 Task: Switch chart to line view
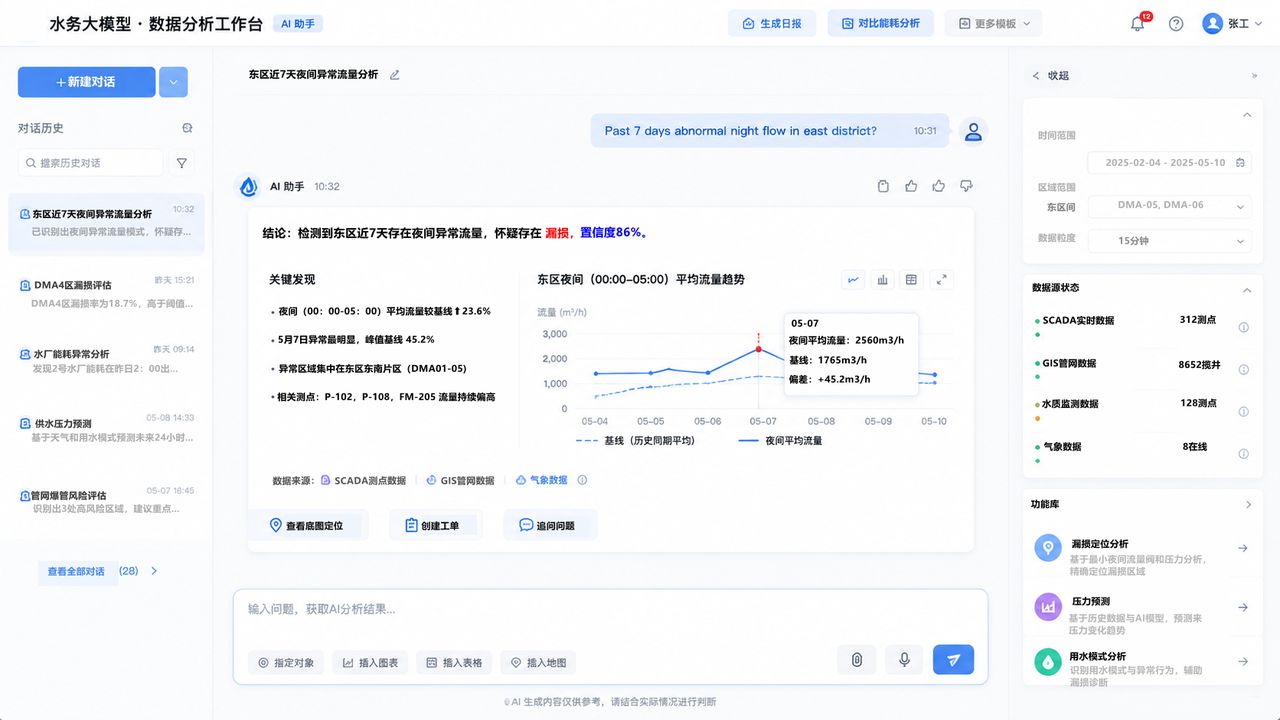coord(853,280)
